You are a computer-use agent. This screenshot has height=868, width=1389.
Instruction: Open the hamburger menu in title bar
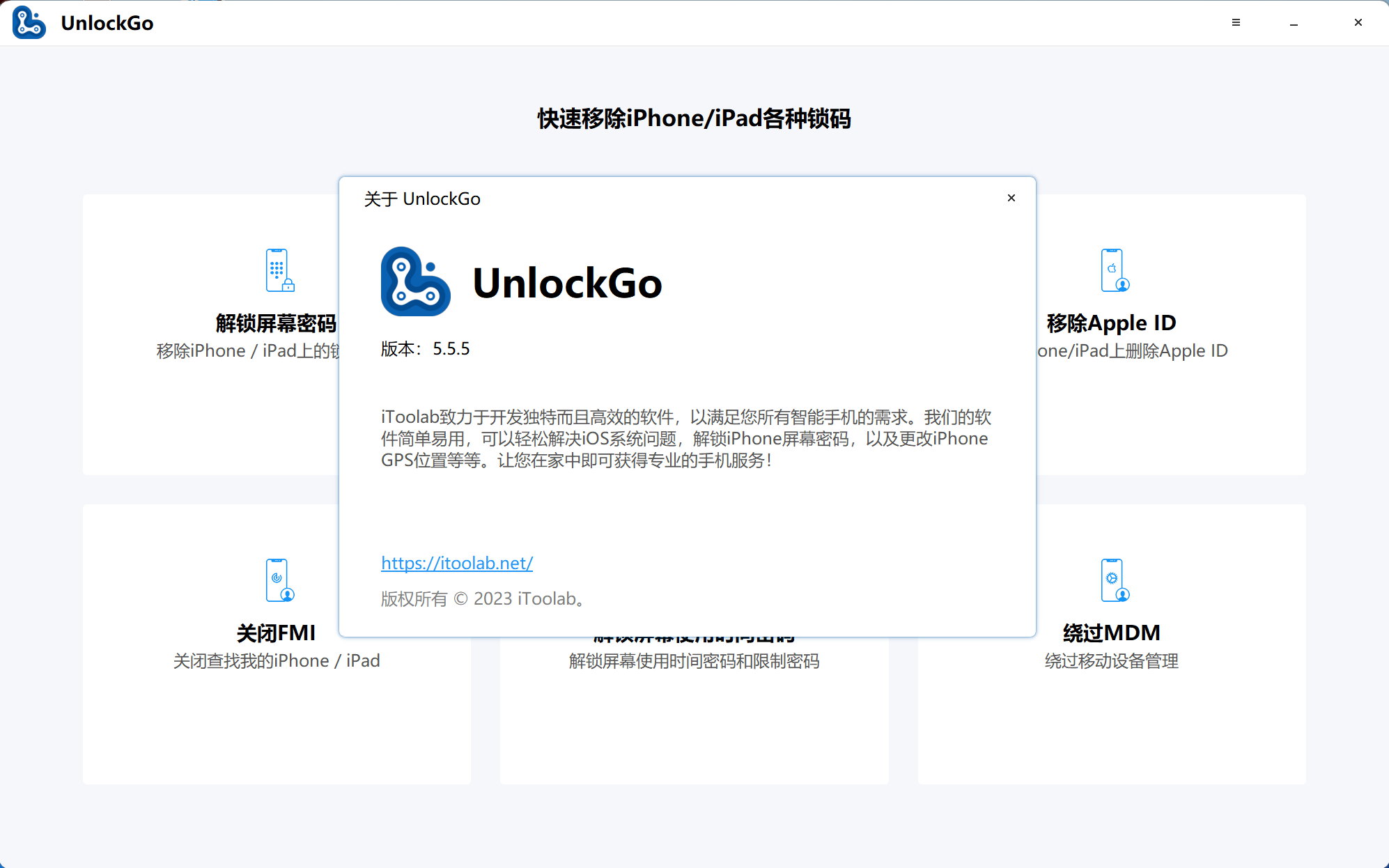1236,22
